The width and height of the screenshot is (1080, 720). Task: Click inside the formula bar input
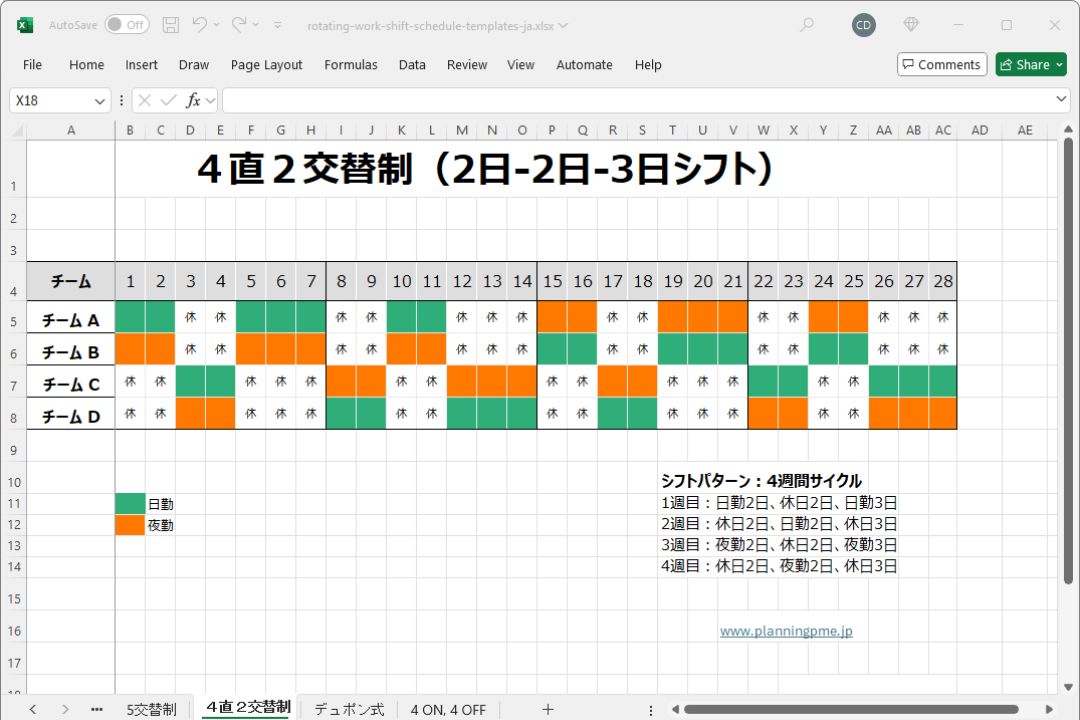(640, 101)
